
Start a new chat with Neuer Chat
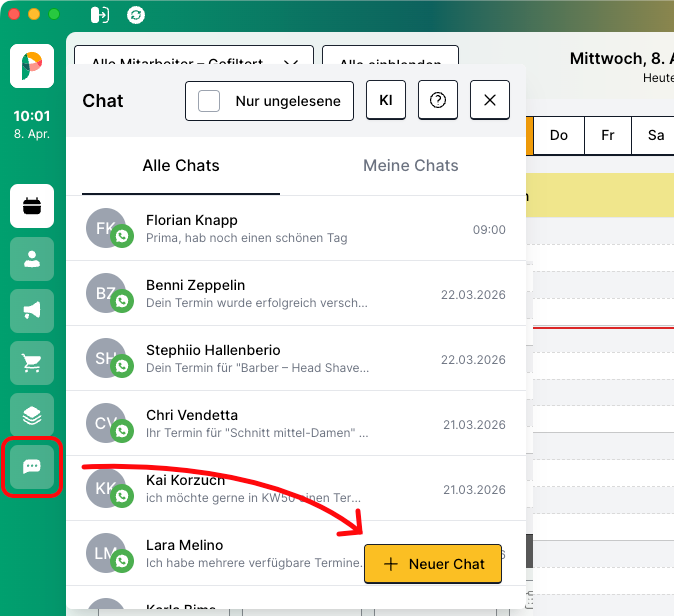coord(432,564)
